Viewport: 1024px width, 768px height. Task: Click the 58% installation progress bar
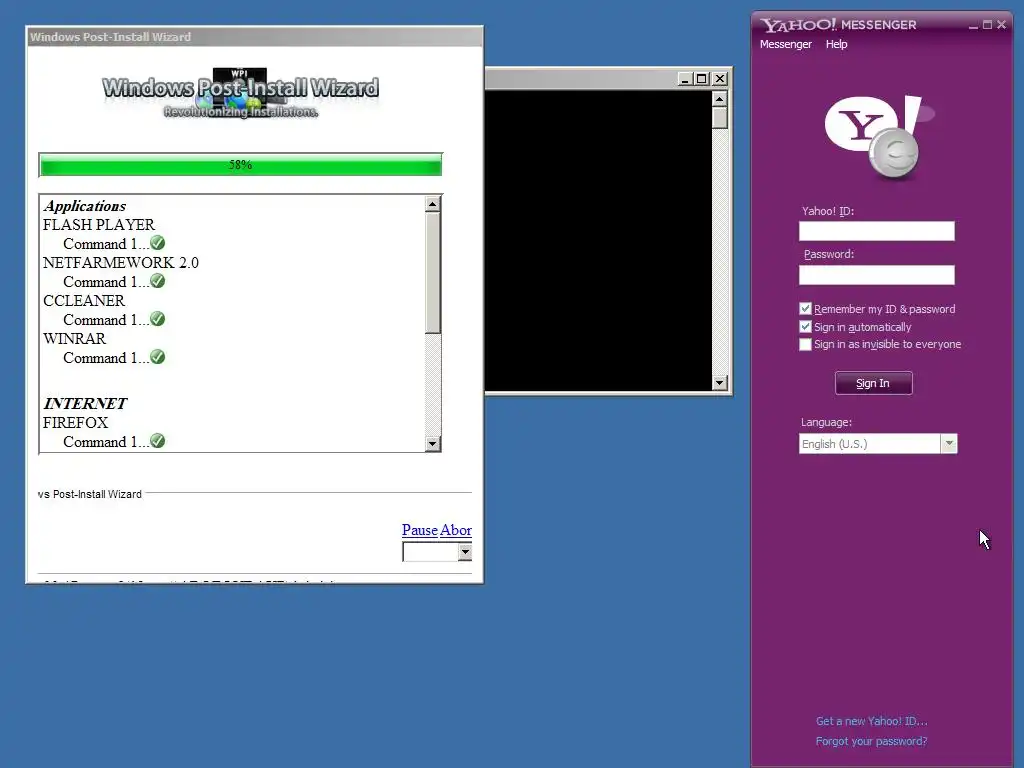point(240,165)
